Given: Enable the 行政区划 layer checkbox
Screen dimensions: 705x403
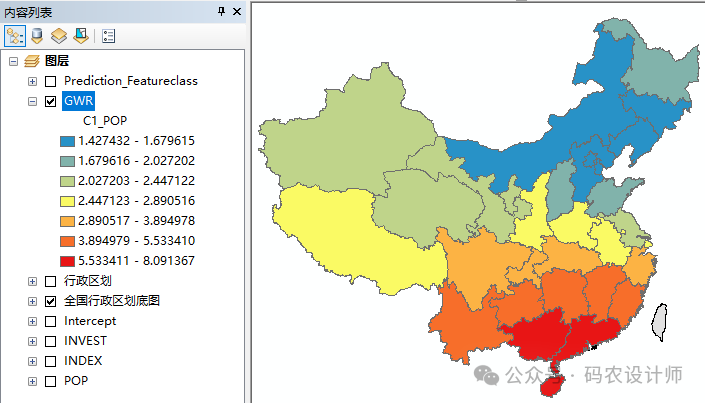Looking at the screenshot, I should (50, 282).
